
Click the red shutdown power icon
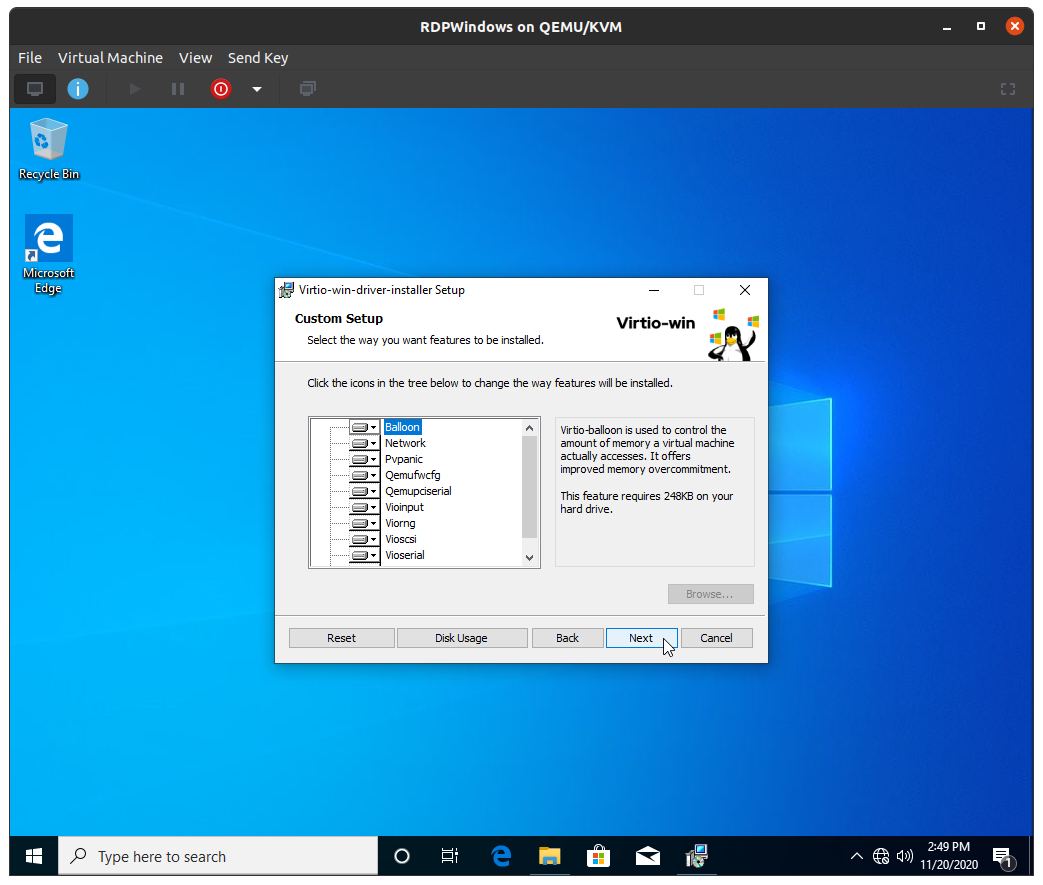click(x=221, y=89)
